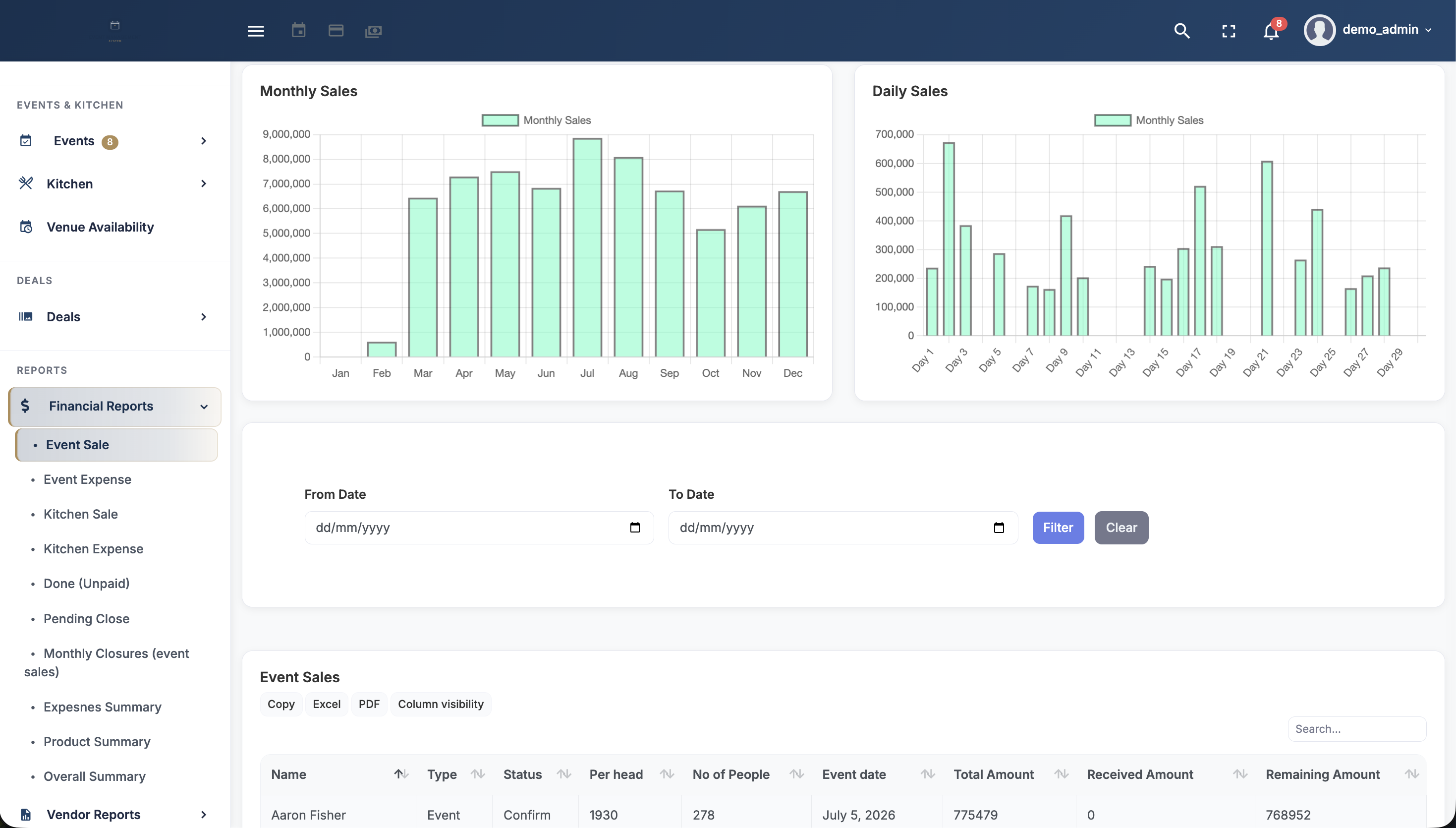The width and height of the screenshot is (1456, 828).
Task: Click the Events calendar-check sidebar icon
Action: 26,140
